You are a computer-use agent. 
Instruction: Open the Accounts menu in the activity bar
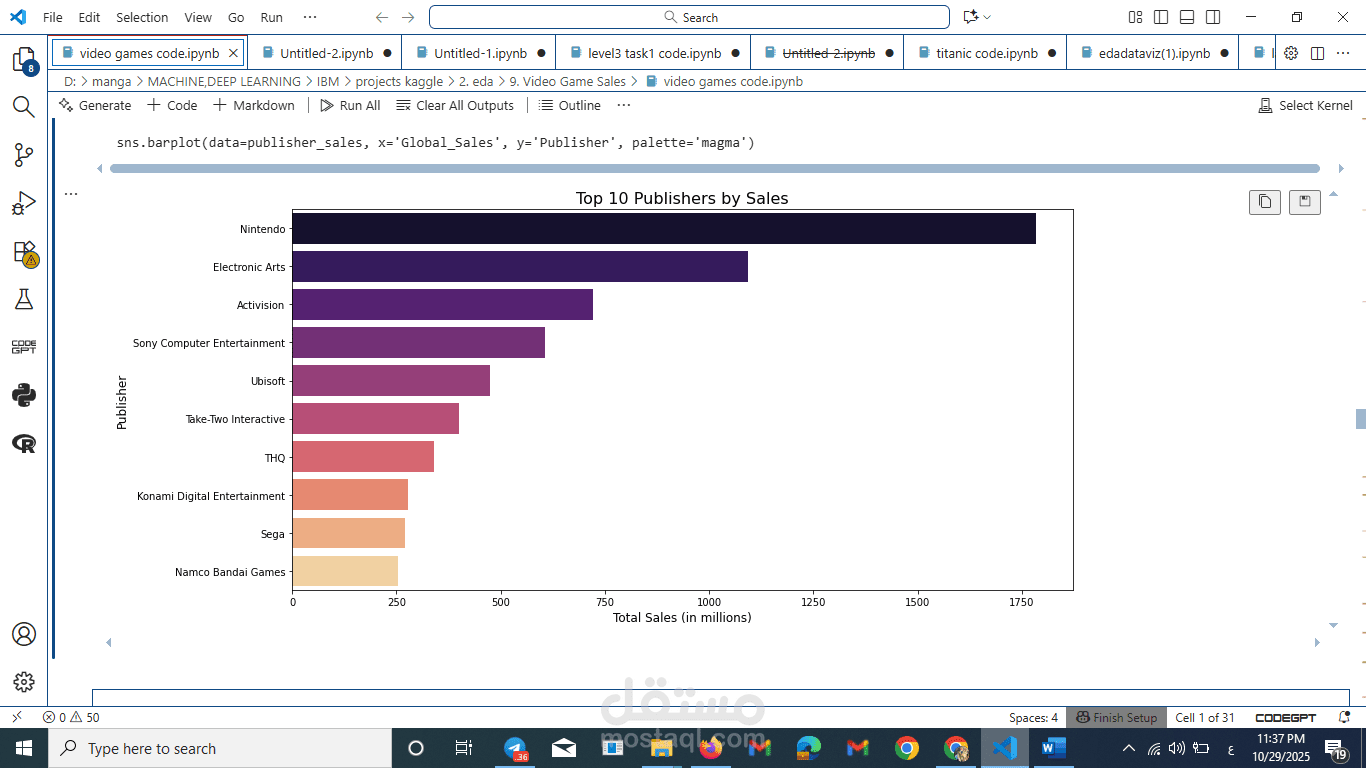[x=24, y=634]
